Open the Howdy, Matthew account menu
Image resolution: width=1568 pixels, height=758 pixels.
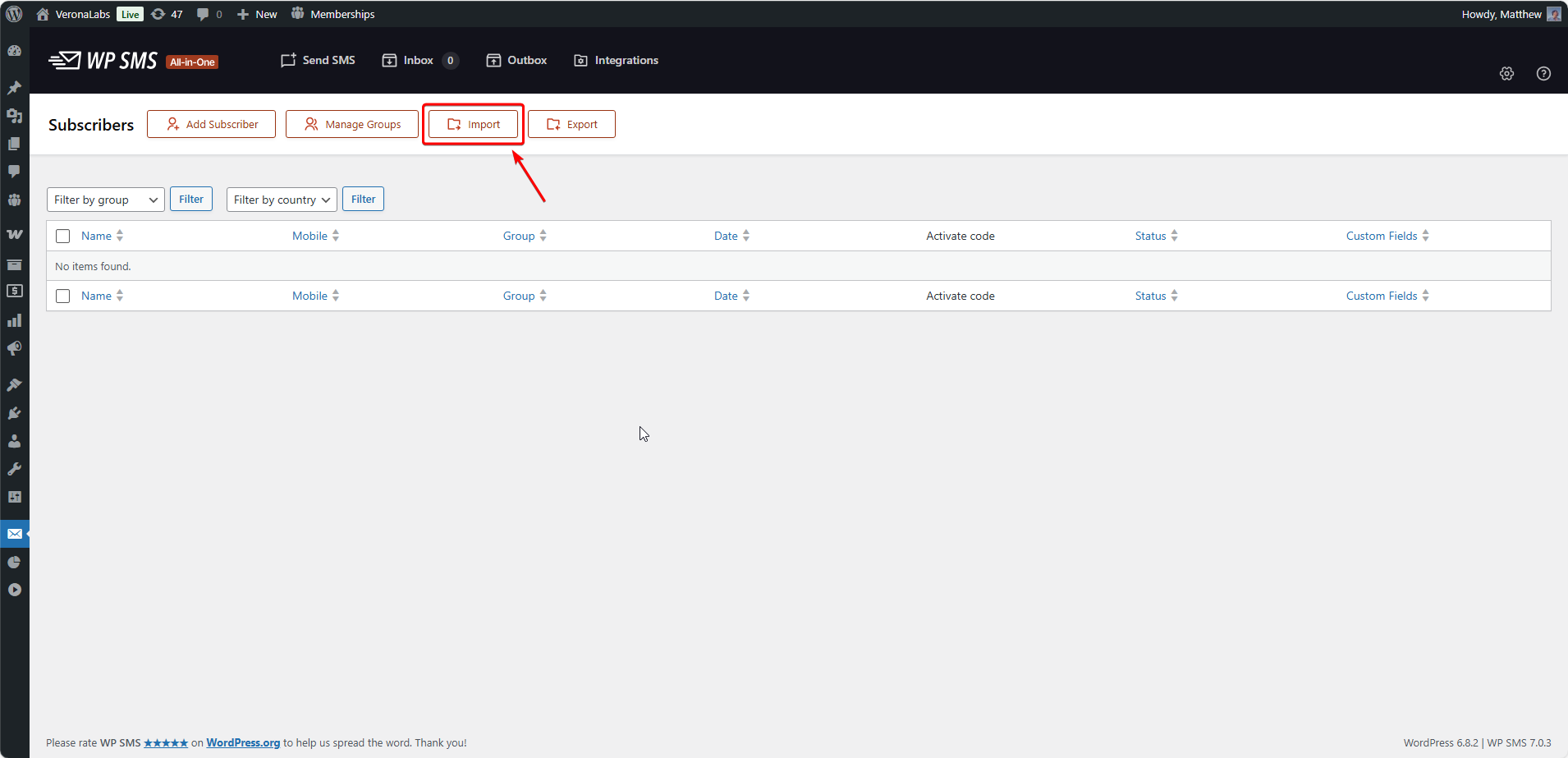pyautogui.click(x=1501, y=13)
